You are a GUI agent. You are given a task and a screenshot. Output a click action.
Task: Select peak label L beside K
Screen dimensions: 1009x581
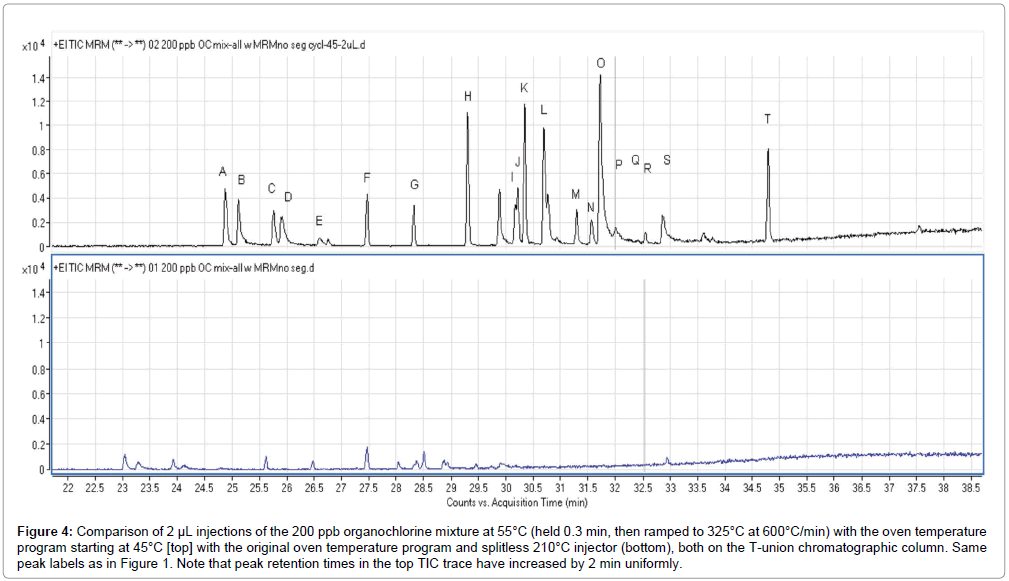tap(543, 110)
